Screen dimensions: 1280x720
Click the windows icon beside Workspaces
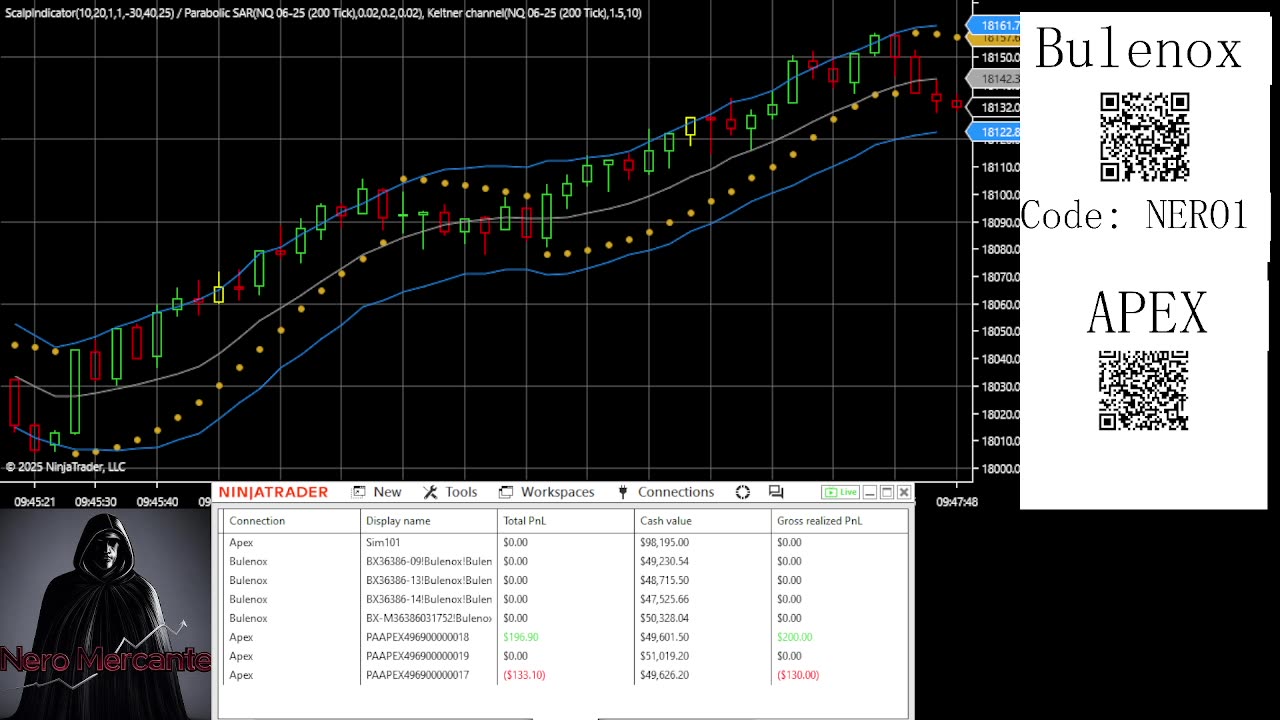click(506, 492)
